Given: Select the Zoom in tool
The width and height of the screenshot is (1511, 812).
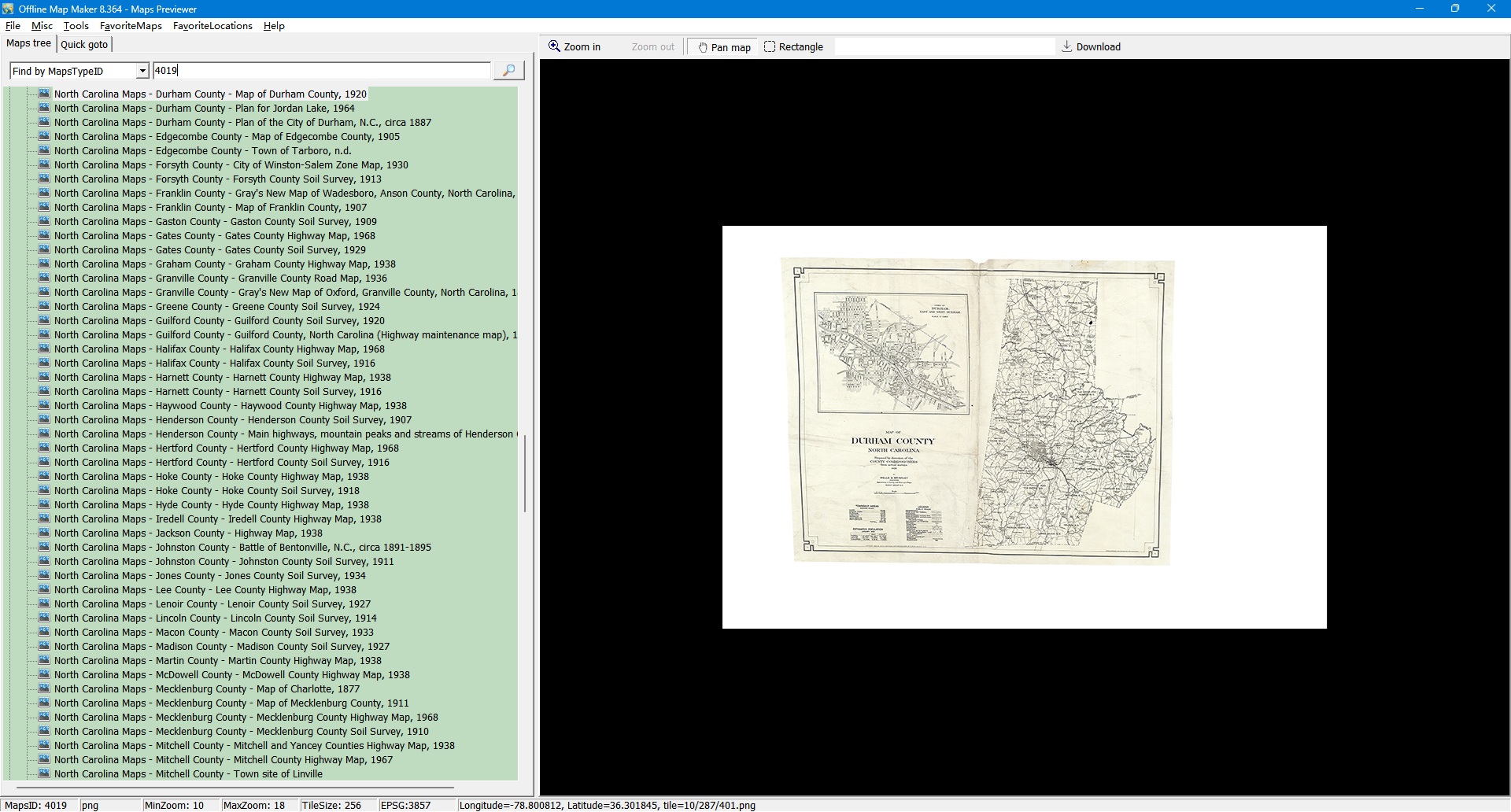Looking at the screenshot, I should coord(574,47).
